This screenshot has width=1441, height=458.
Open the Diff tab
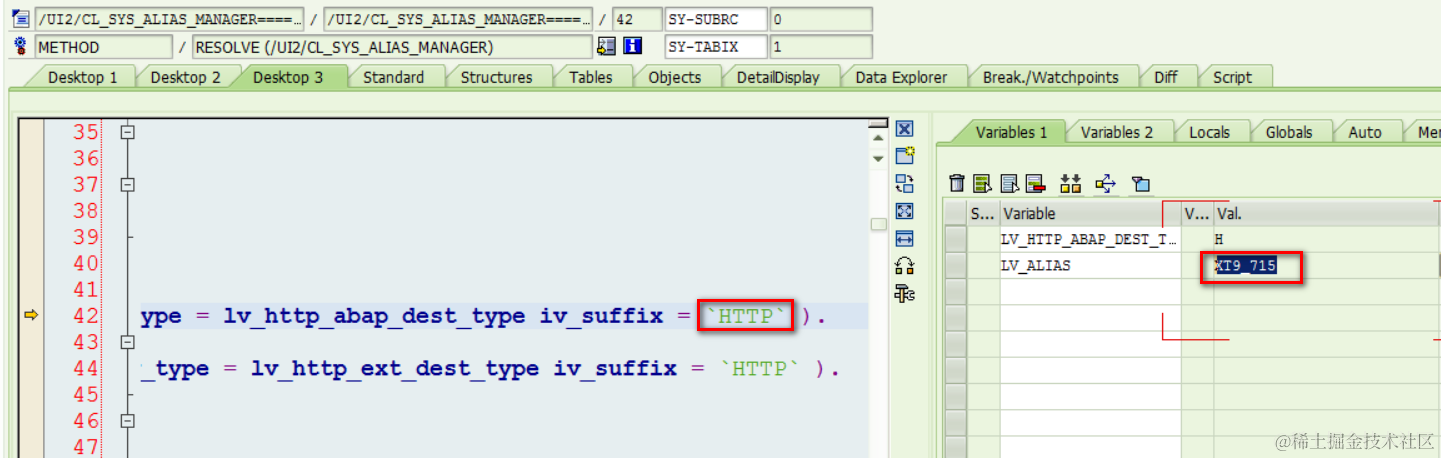click(x=1166, y=77)
